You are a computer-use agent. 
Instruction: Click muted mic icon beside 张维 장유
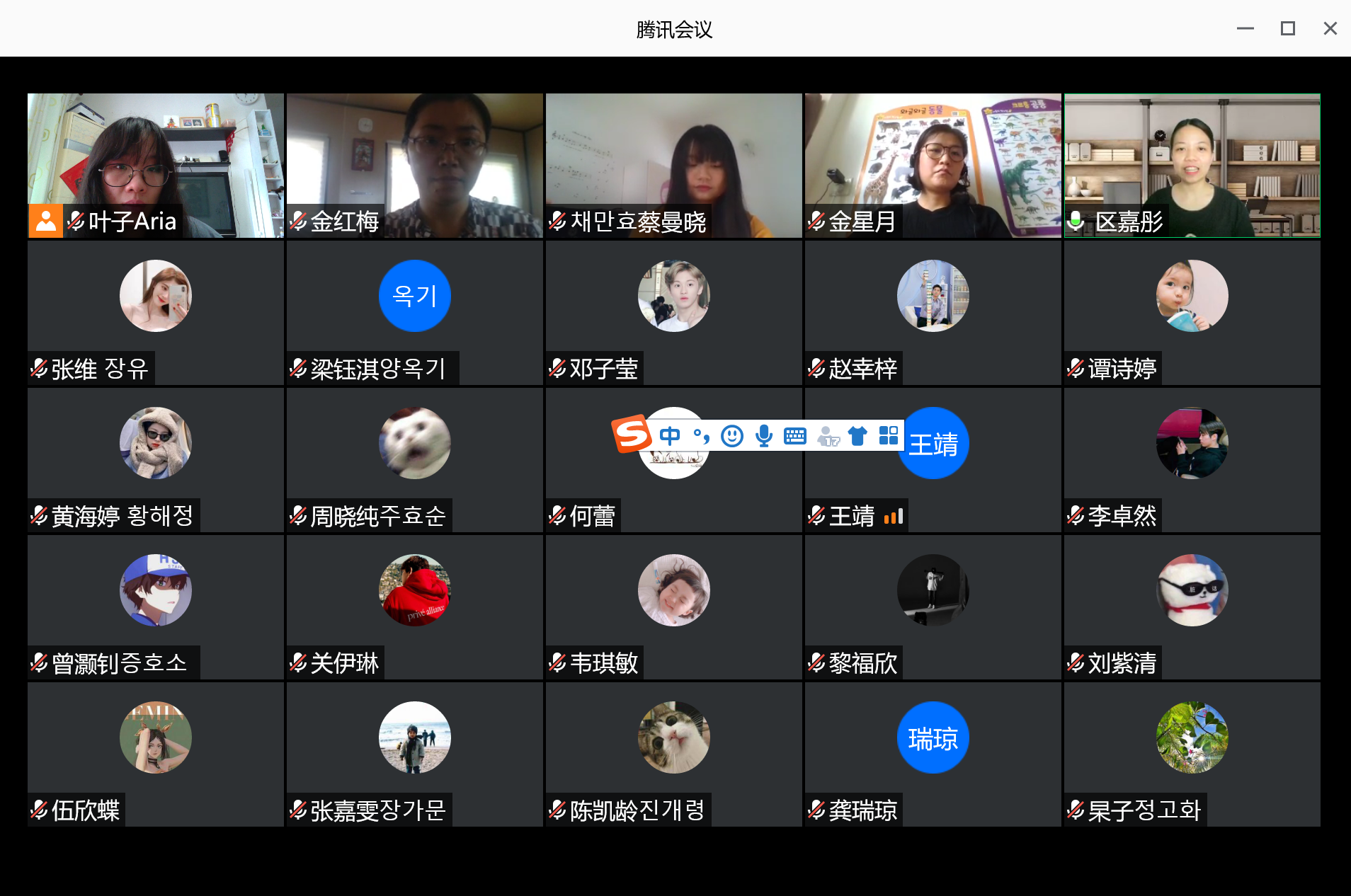pyautogui.click(x=39, y=368)
